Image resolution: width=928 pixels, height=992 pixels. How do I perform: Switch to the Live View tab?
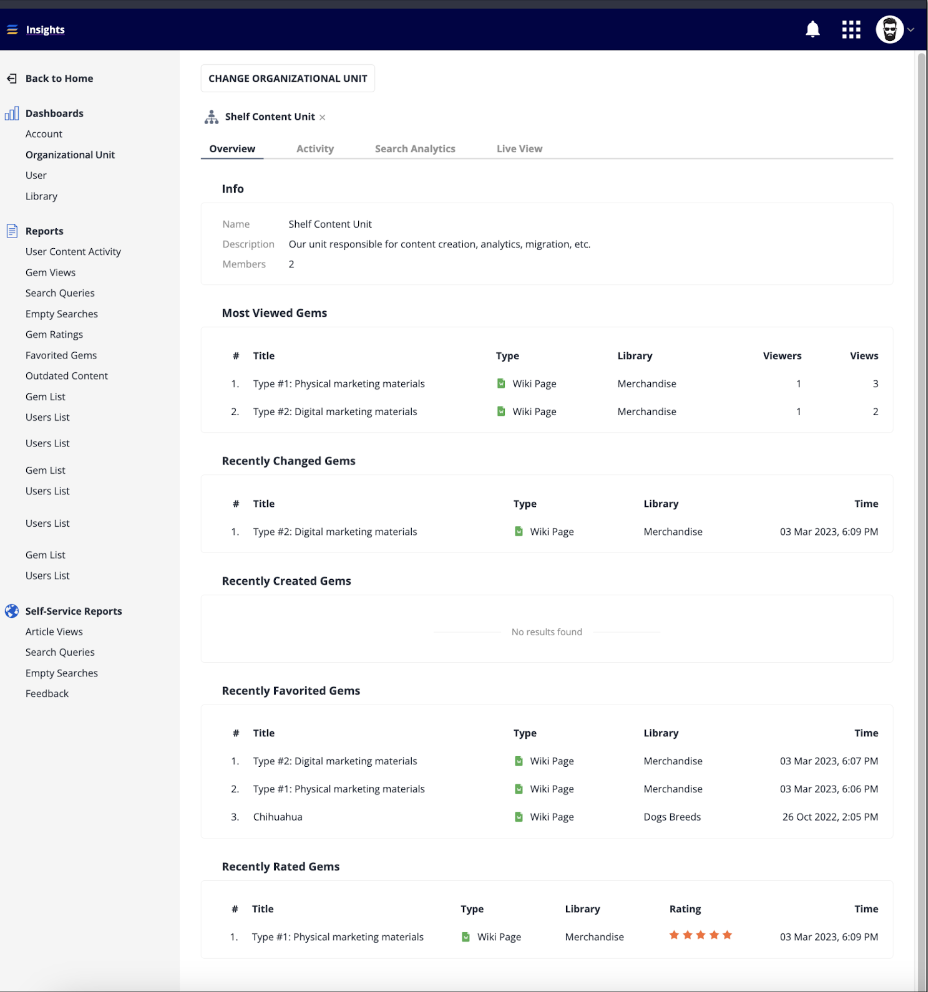click(x=519, y=149)
